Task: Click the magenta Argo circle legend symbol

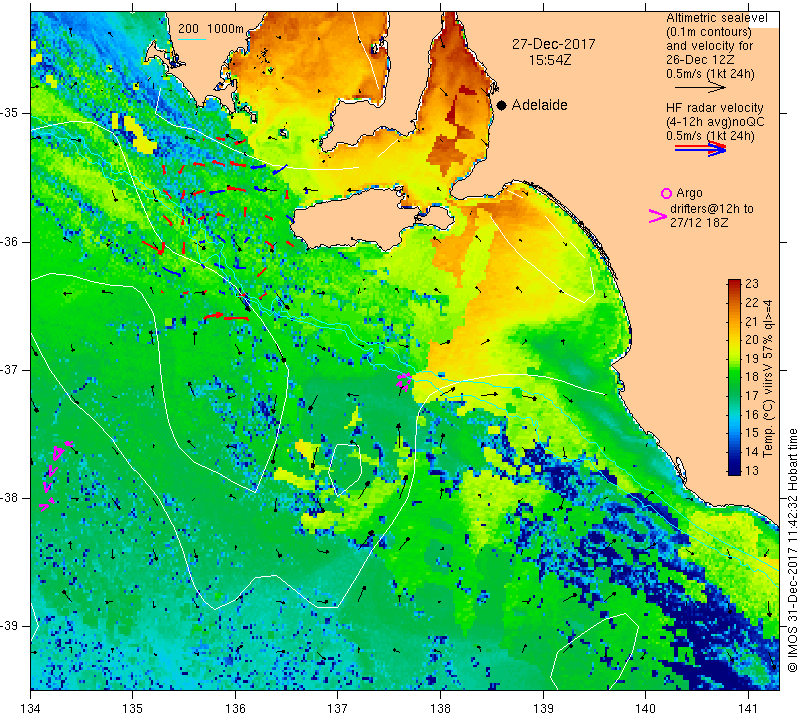Action: (x=666, y=193)
